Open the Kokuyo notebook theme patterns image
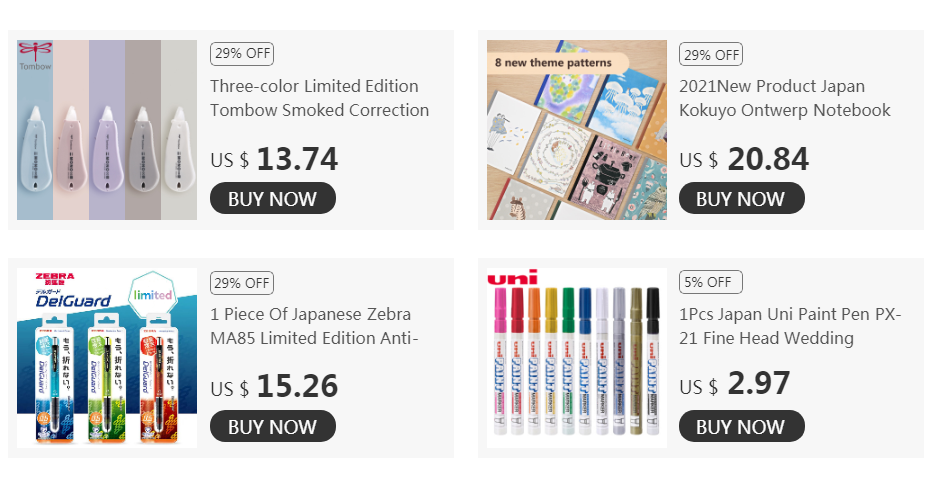 (x=577, y=130)
